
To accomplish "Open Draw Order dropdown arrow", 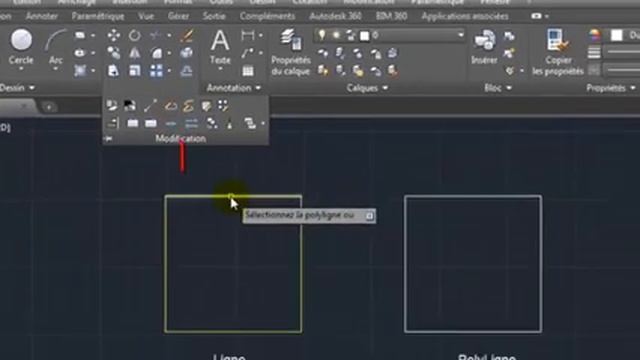I will (x=263, y=123).
